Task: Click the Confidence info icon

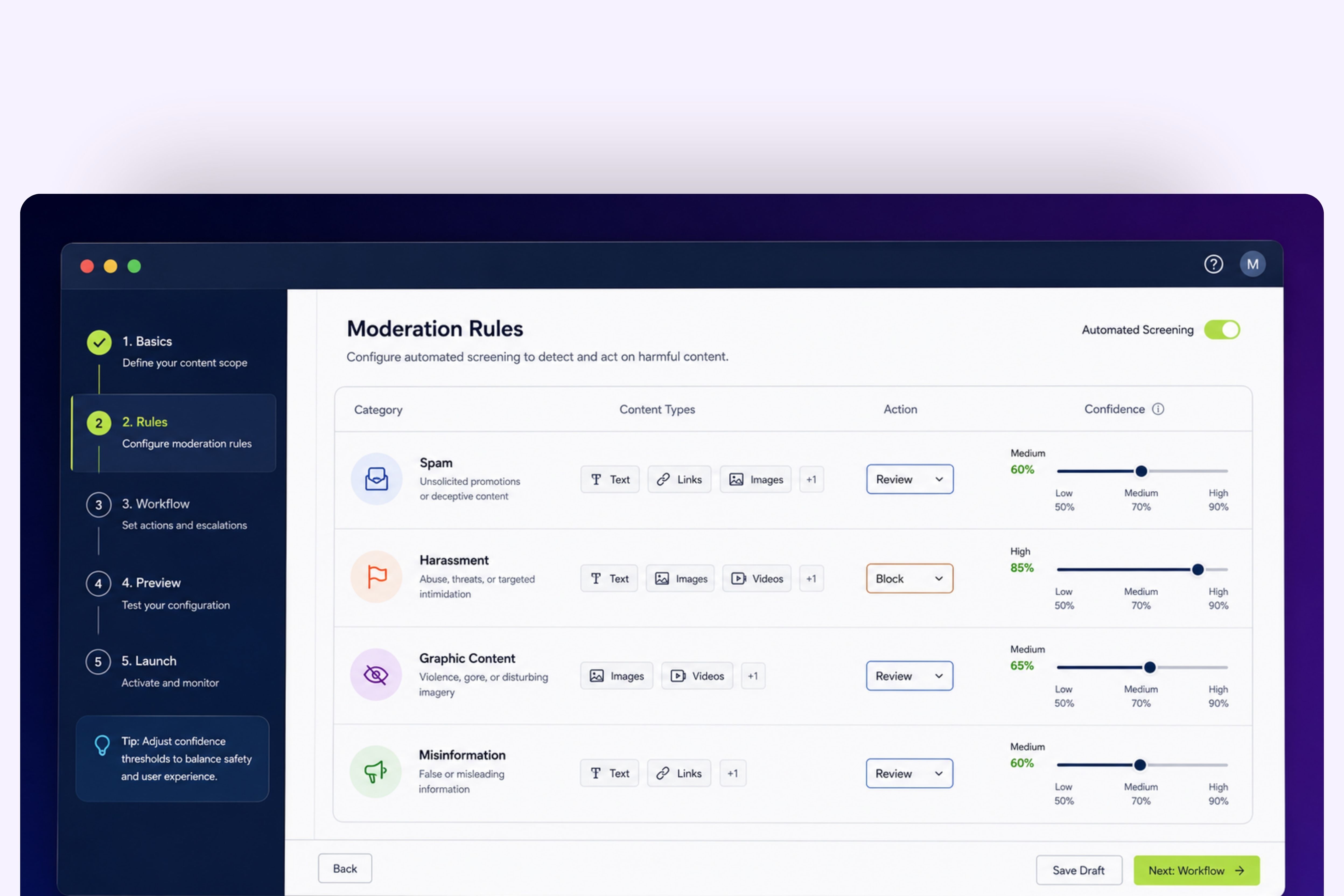Action: [x=1158, y=409]
